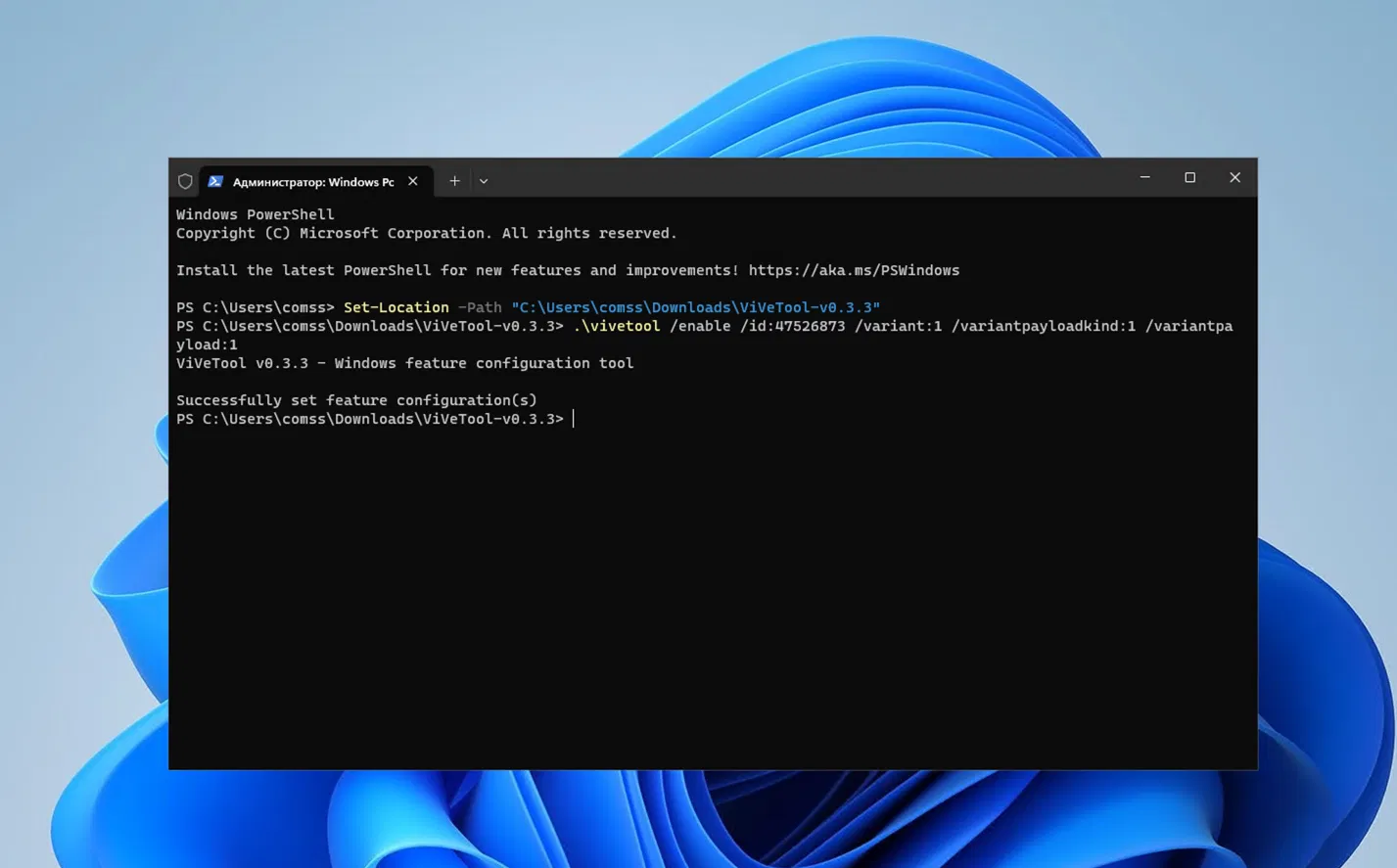Screen dimensions: 1397x868
Task: Click the /id:47526873 parameter
Action: 792,326
